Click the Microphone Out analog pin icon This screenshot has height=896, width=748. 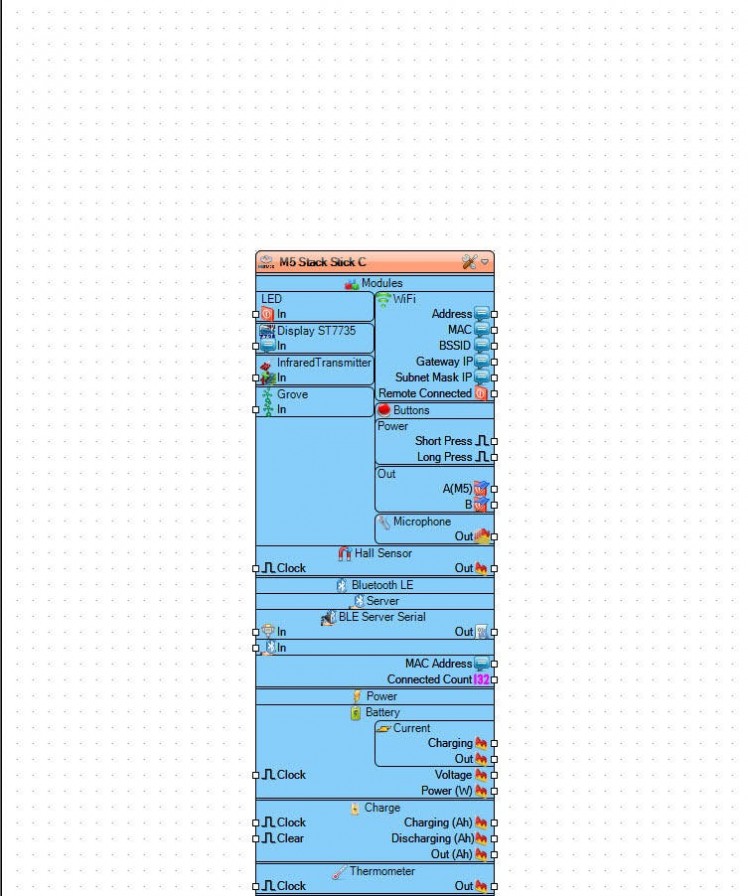(x=482, y=536)
